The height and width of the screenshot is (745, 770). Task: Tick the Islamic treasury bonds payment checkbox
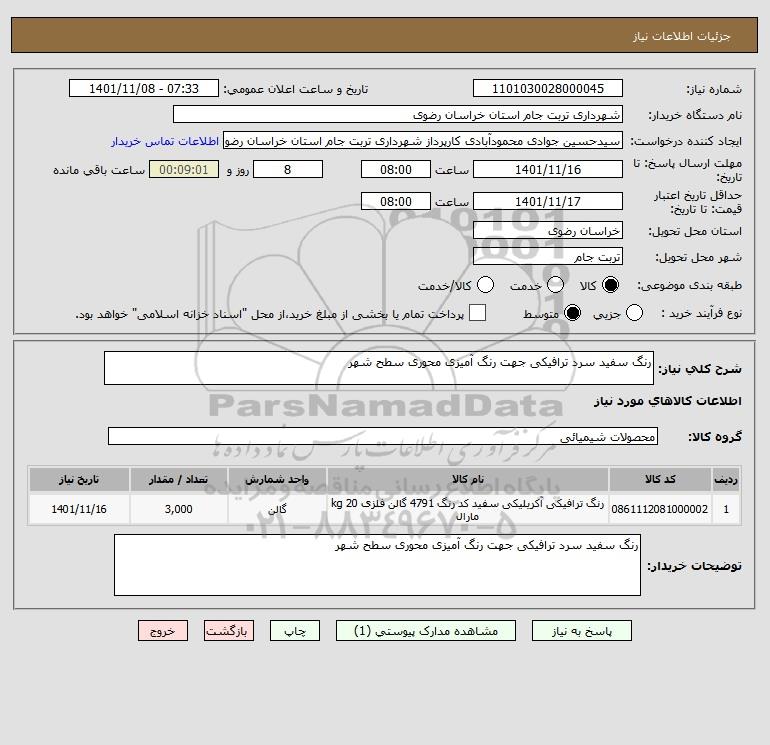[477, 313]
